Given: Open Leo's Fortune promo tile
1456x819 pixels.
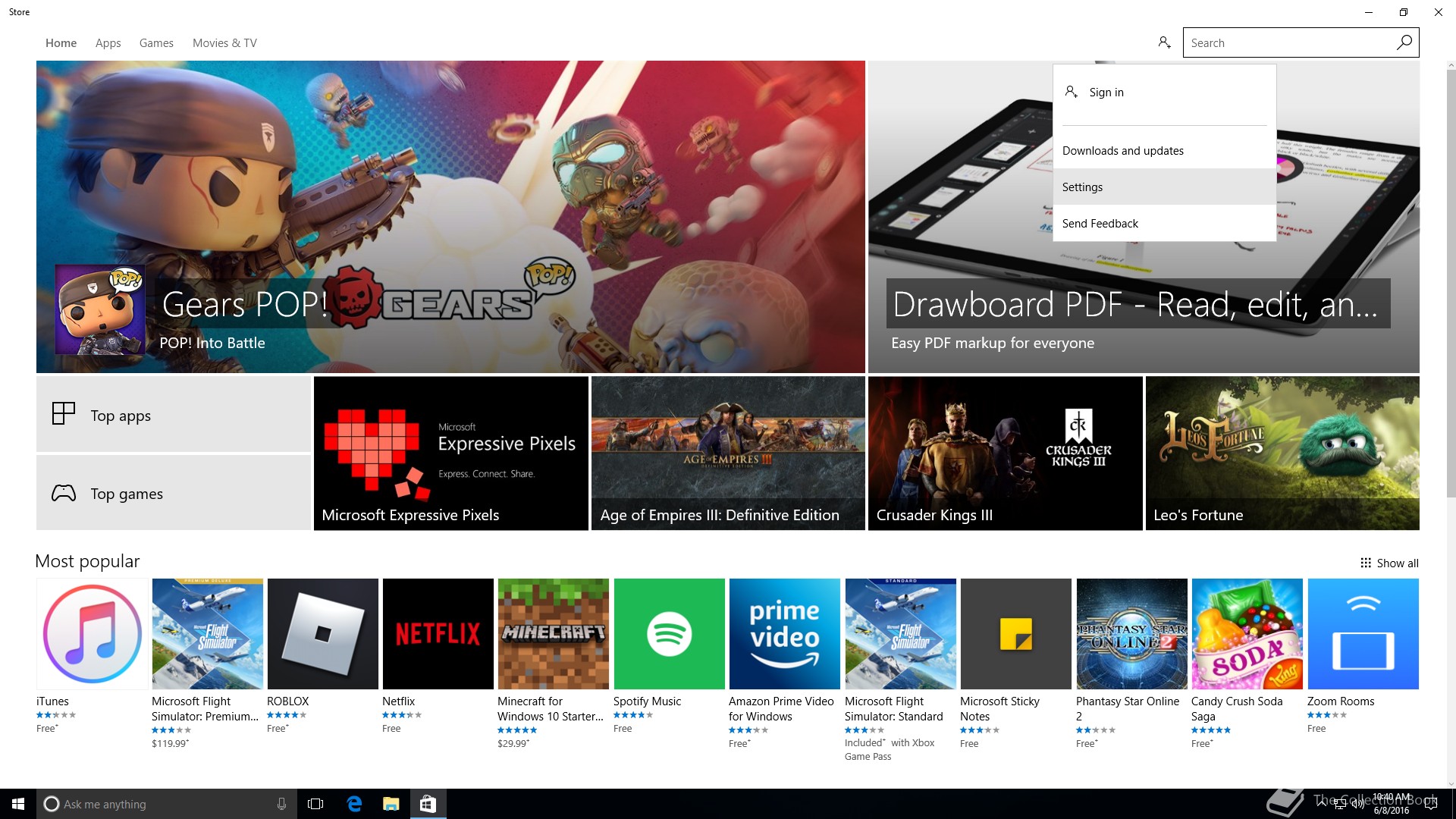Looking at the screenshot, I should point(1282,453).
